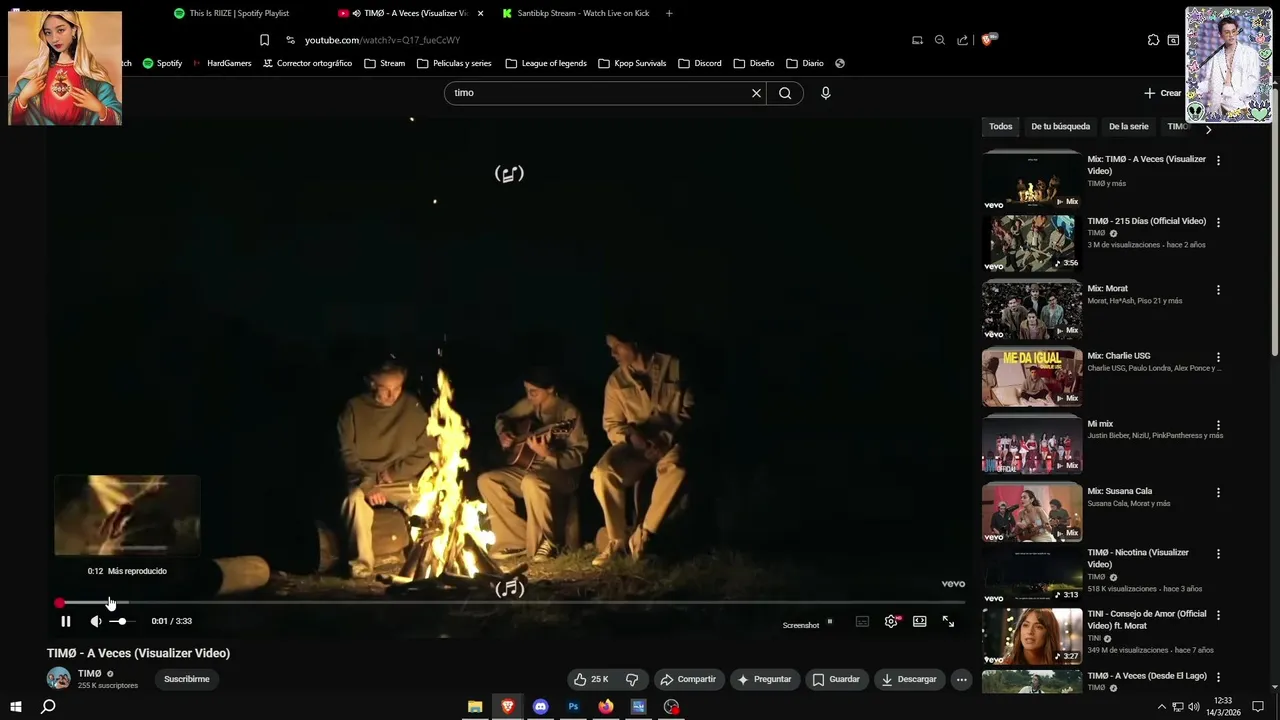The image size is (1280, 720).
Task: Open browser extensions puzzle icon
Action: click(1153, 40)
